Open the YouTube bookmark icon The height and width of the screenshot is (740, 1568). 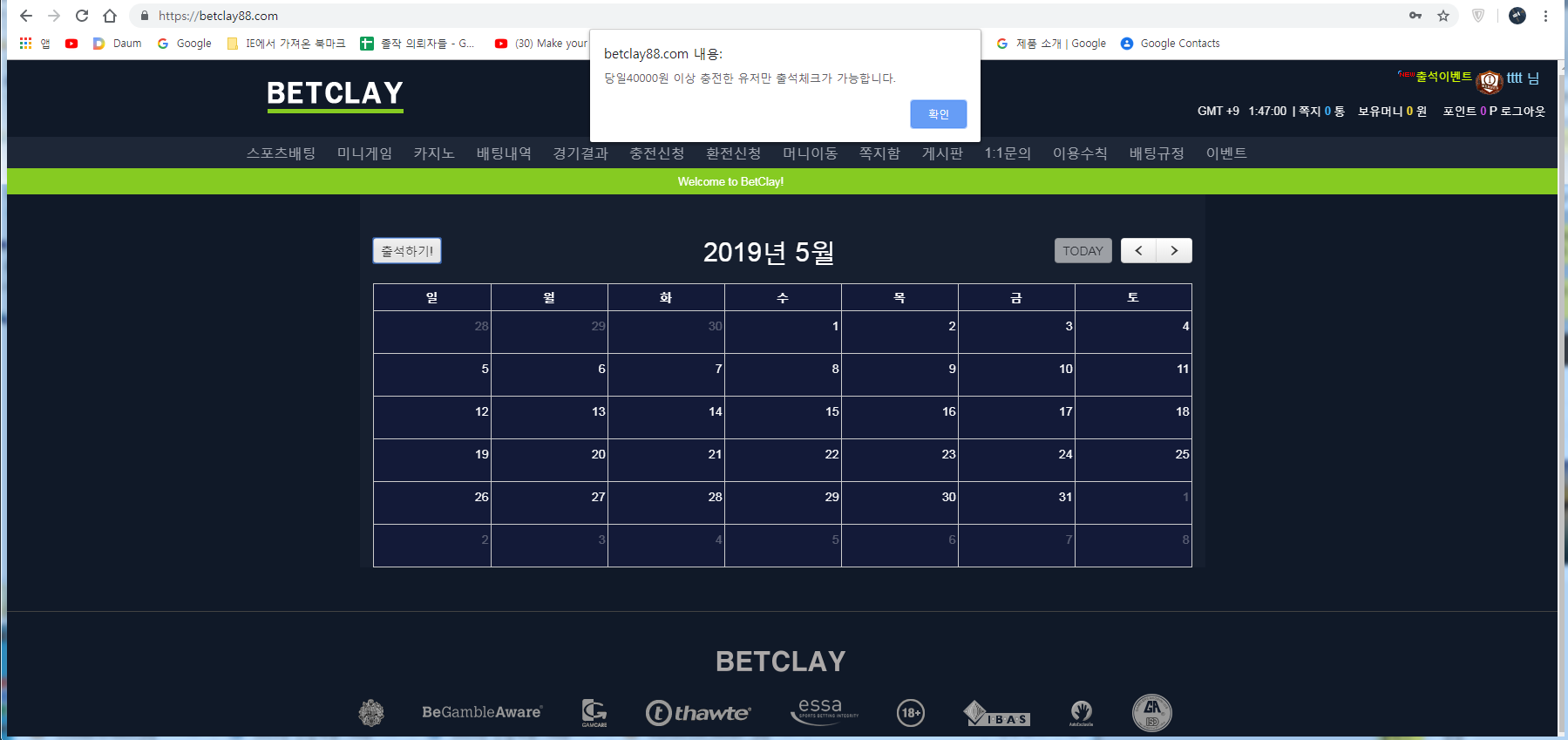click(x=71, y=43)
